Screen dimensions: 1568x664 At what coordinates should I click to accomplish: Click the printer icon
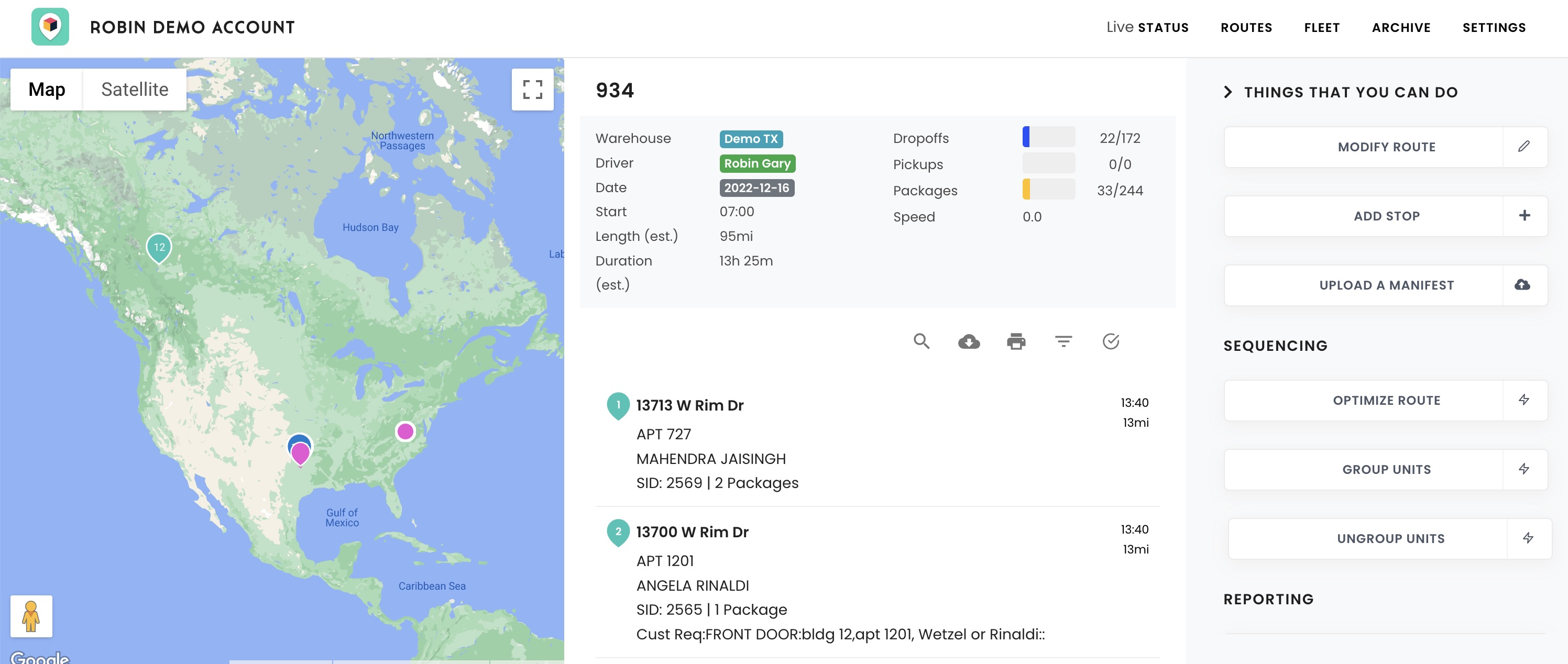1016,341
